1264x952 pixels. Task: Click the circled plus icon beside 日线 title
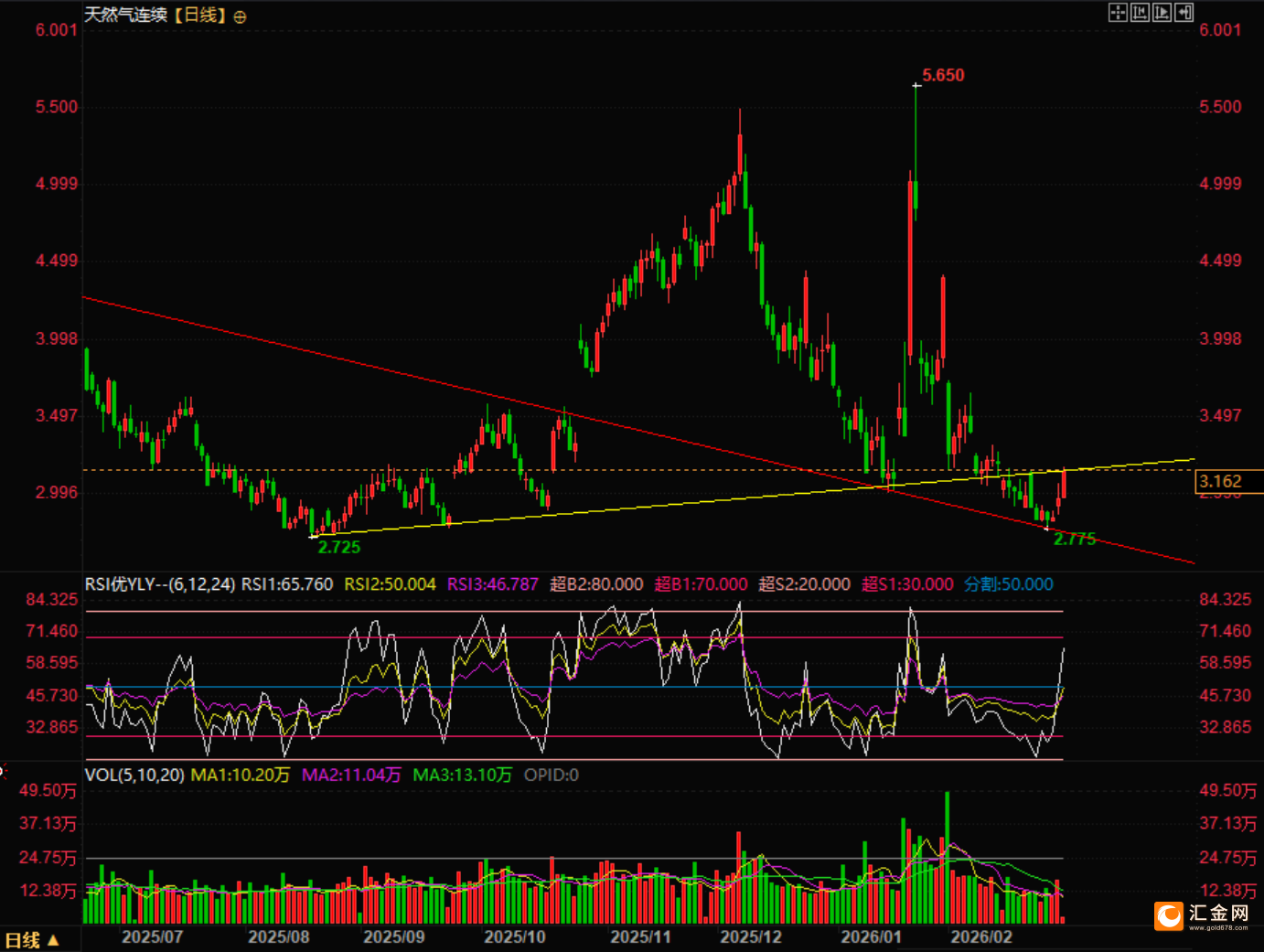click(240, 16)
